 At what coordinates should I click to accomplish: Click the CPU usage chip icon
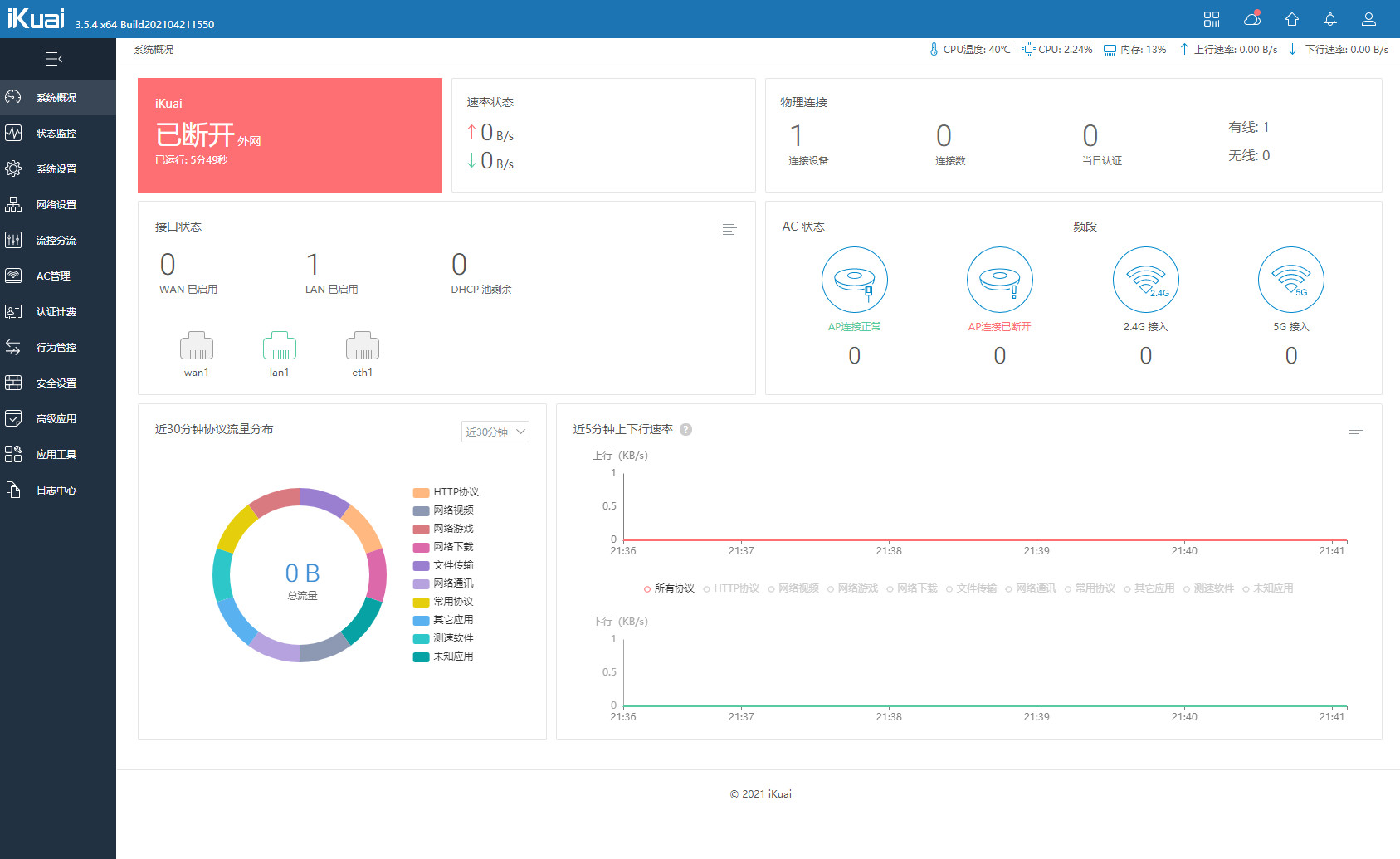[1029, 49]
